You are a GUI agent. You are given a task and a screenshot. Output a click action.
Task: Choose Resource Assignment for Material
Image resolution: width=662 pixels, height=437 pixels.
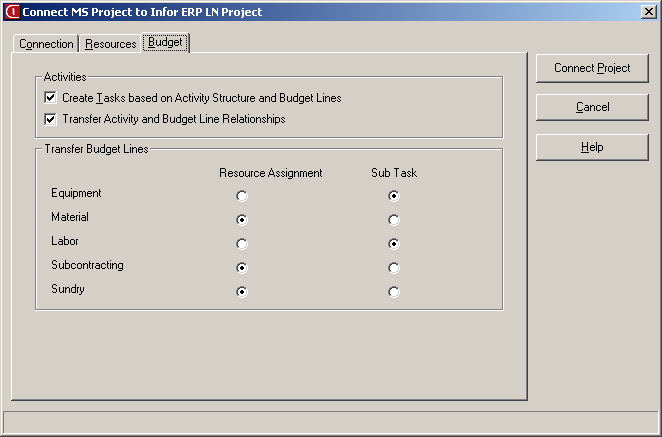(x=242, y=220)
